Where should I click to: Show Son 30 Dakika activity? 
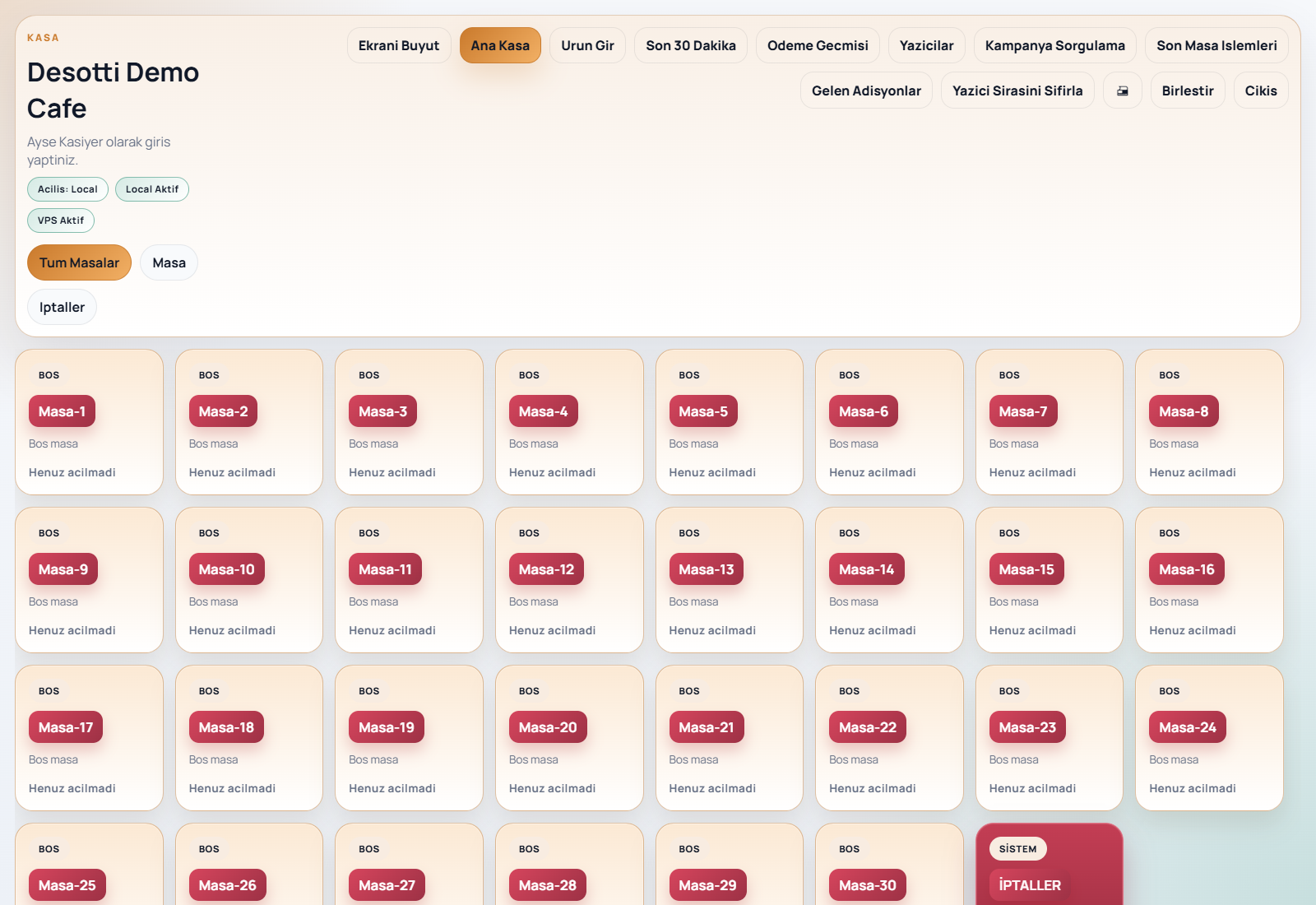pyautogui.click(x=691, y=45)
